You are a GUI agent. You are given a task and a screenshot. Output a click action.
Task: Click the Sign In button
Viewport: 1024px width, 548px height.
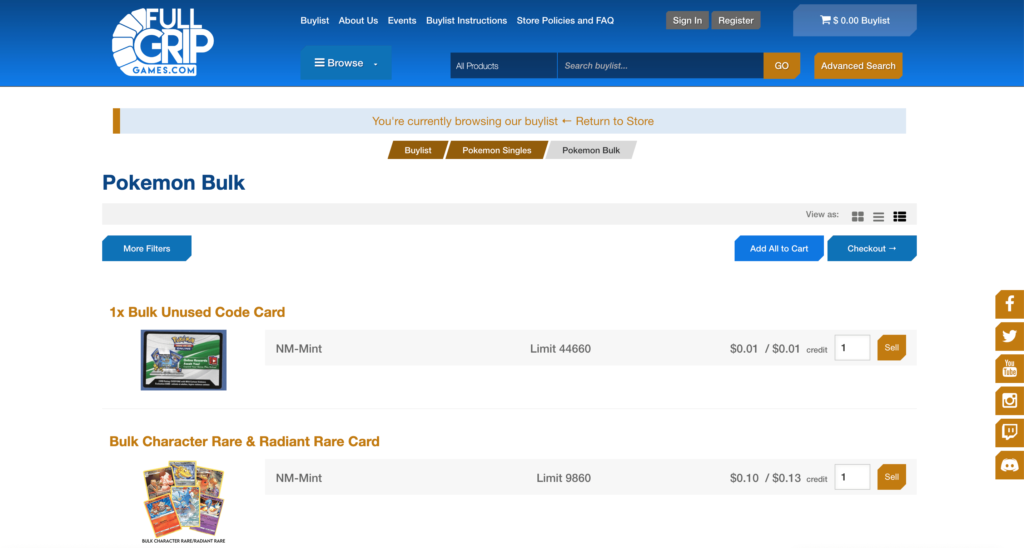click(687, 20)
